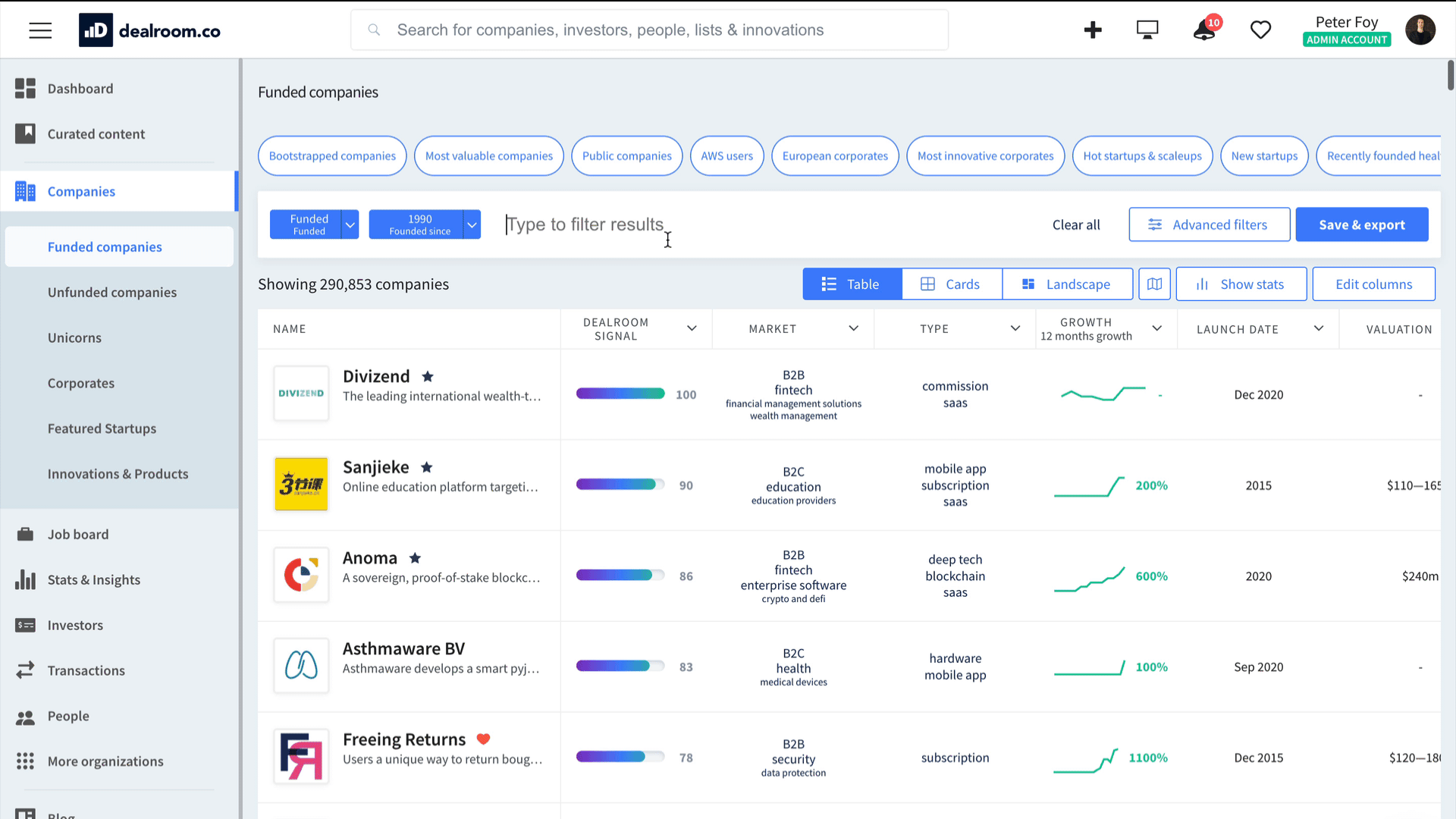The height and width of the screenshot is (819, 1456).
Task: Click Companies building icon
Action: [x=25, y=192]
